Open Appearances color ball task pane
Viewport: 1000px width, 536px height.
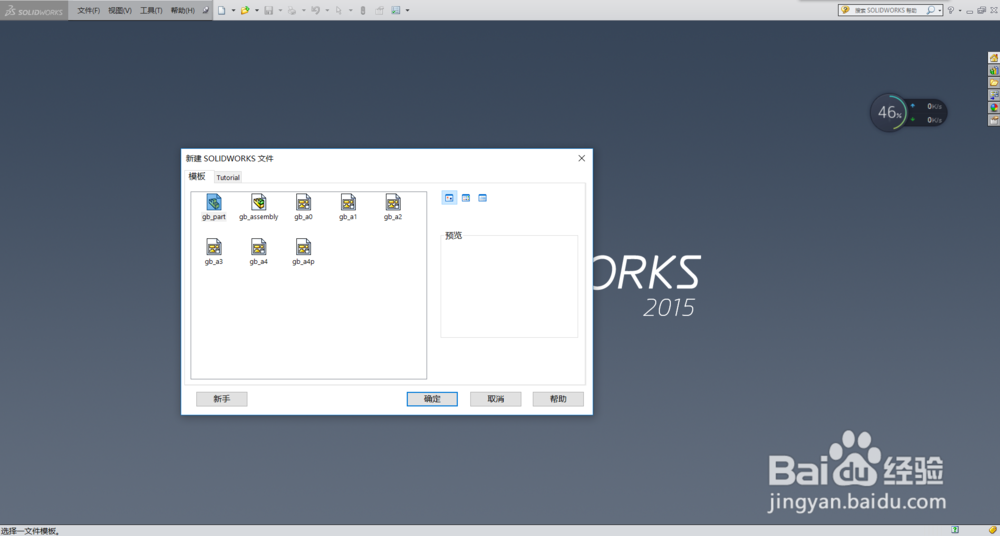(x=994, y=107)
